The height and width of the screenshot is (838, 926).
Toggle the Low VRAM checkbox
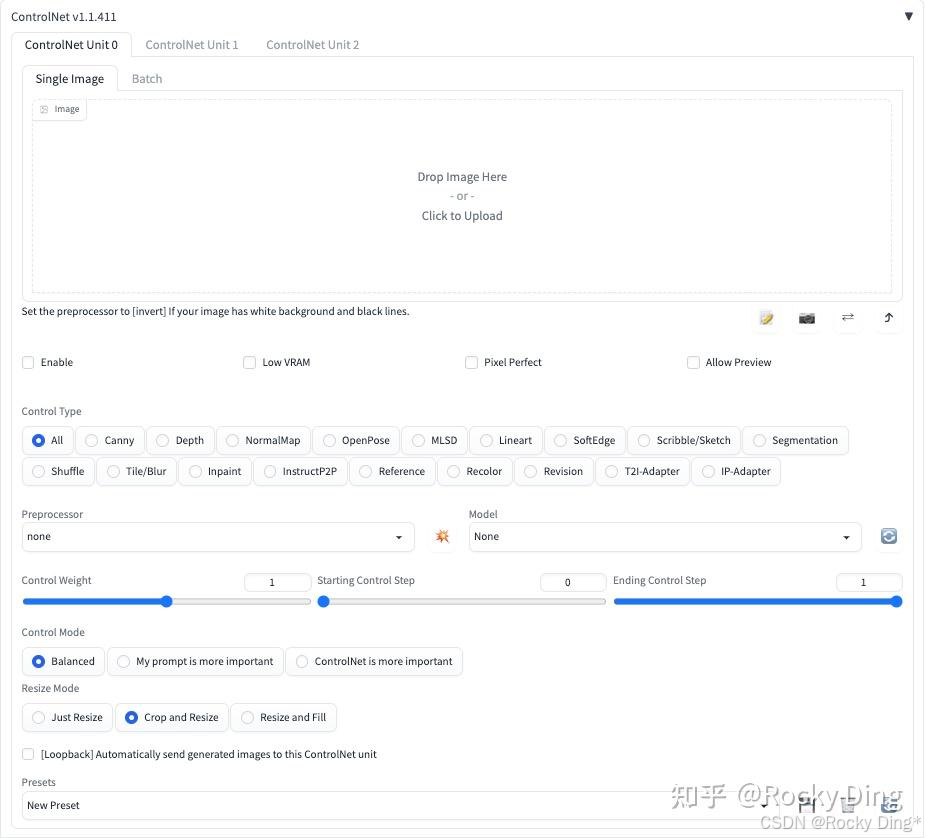[249, 362]
